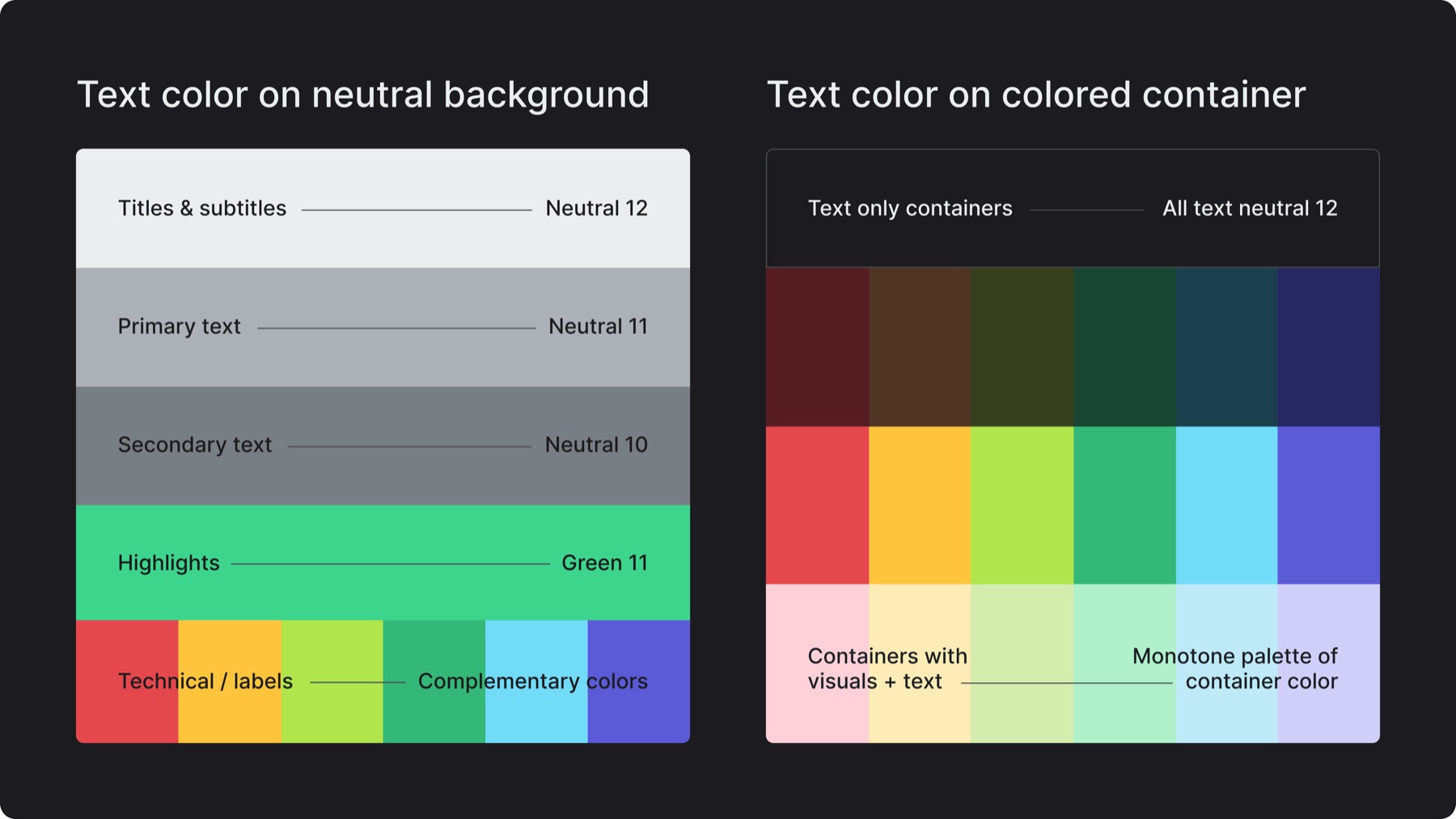The height and width of the screenshot is (819, 1456).
Task: Click the 'Neutral 12' value
Action: 597,208
